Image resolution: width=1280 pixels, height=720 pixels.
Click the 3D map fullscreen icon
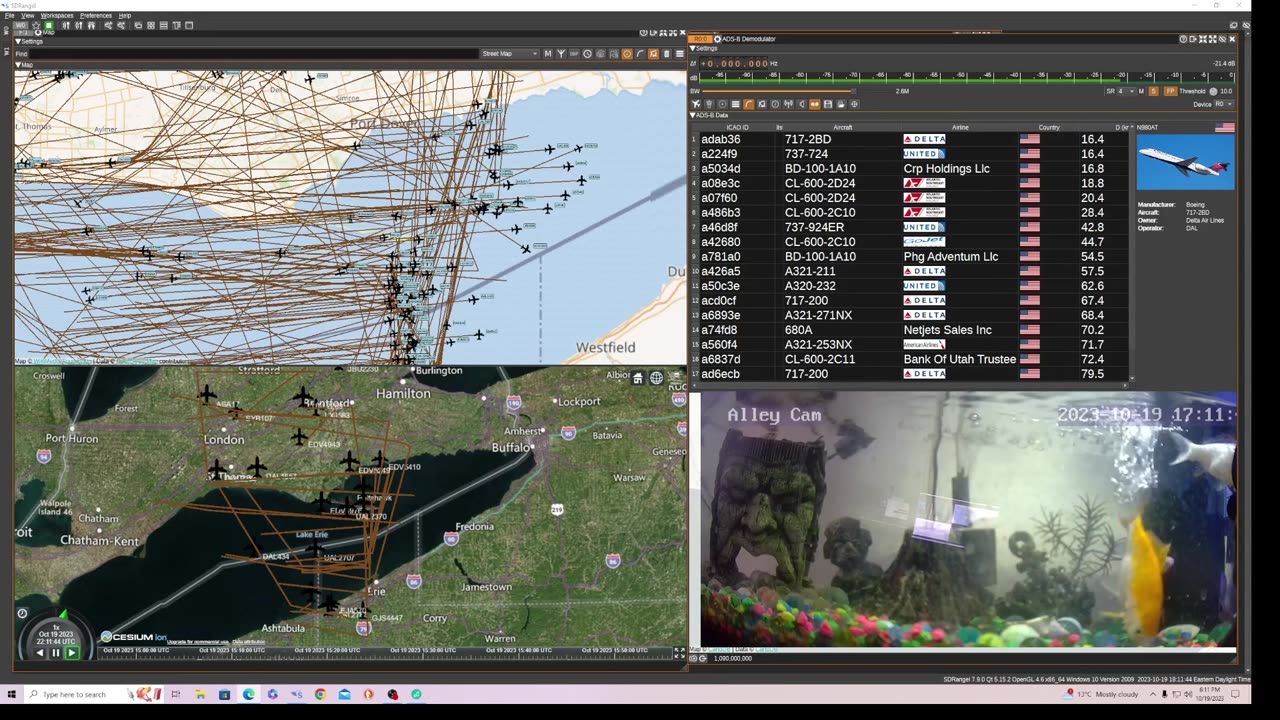pyautogui.click(x=680, y=653)
